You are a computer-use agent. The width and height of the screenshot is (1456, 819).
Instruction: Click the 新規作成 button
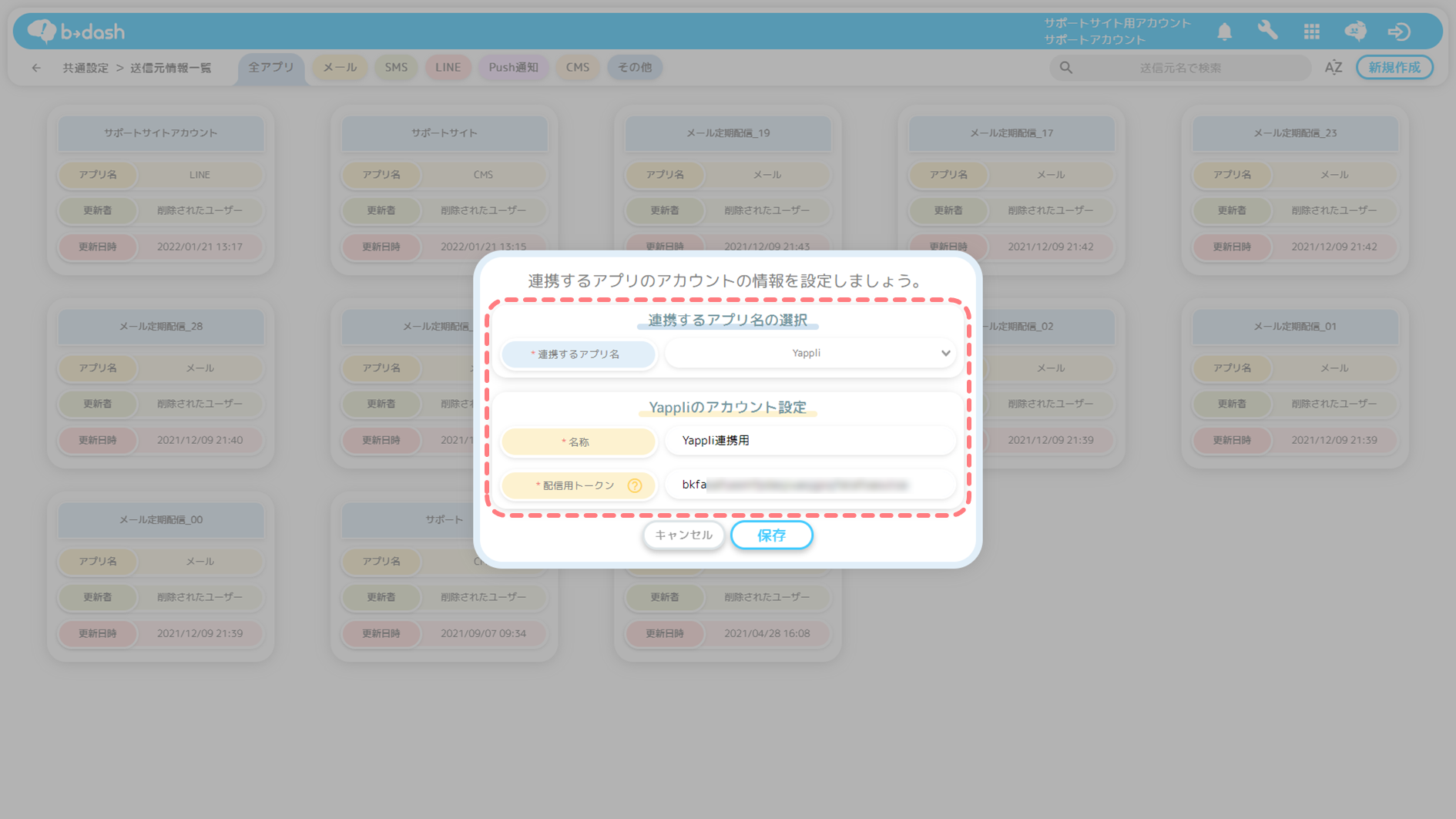click(1394, 67)
